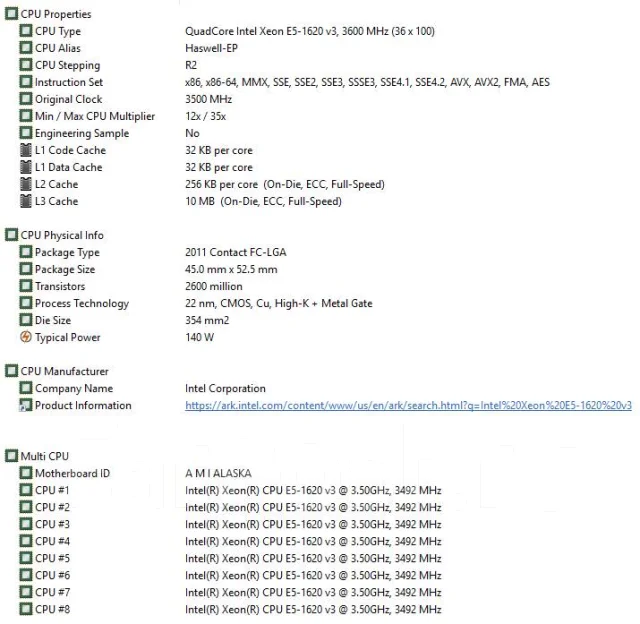Screen dimensions: 640x624
Task: Click the Product Information shortcut icon
Action: pyautogui.click(x=26, y=405)
